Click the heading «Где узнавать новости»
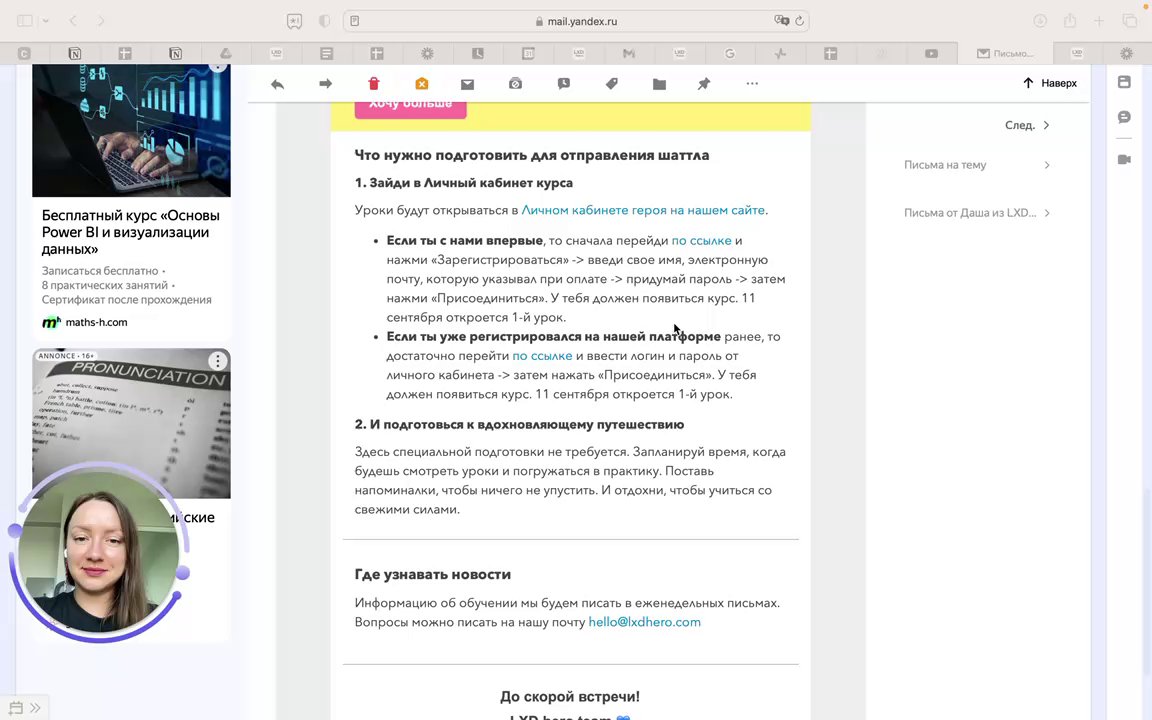The height and width of the screenshot is (720, 1152). click(433, 575)
